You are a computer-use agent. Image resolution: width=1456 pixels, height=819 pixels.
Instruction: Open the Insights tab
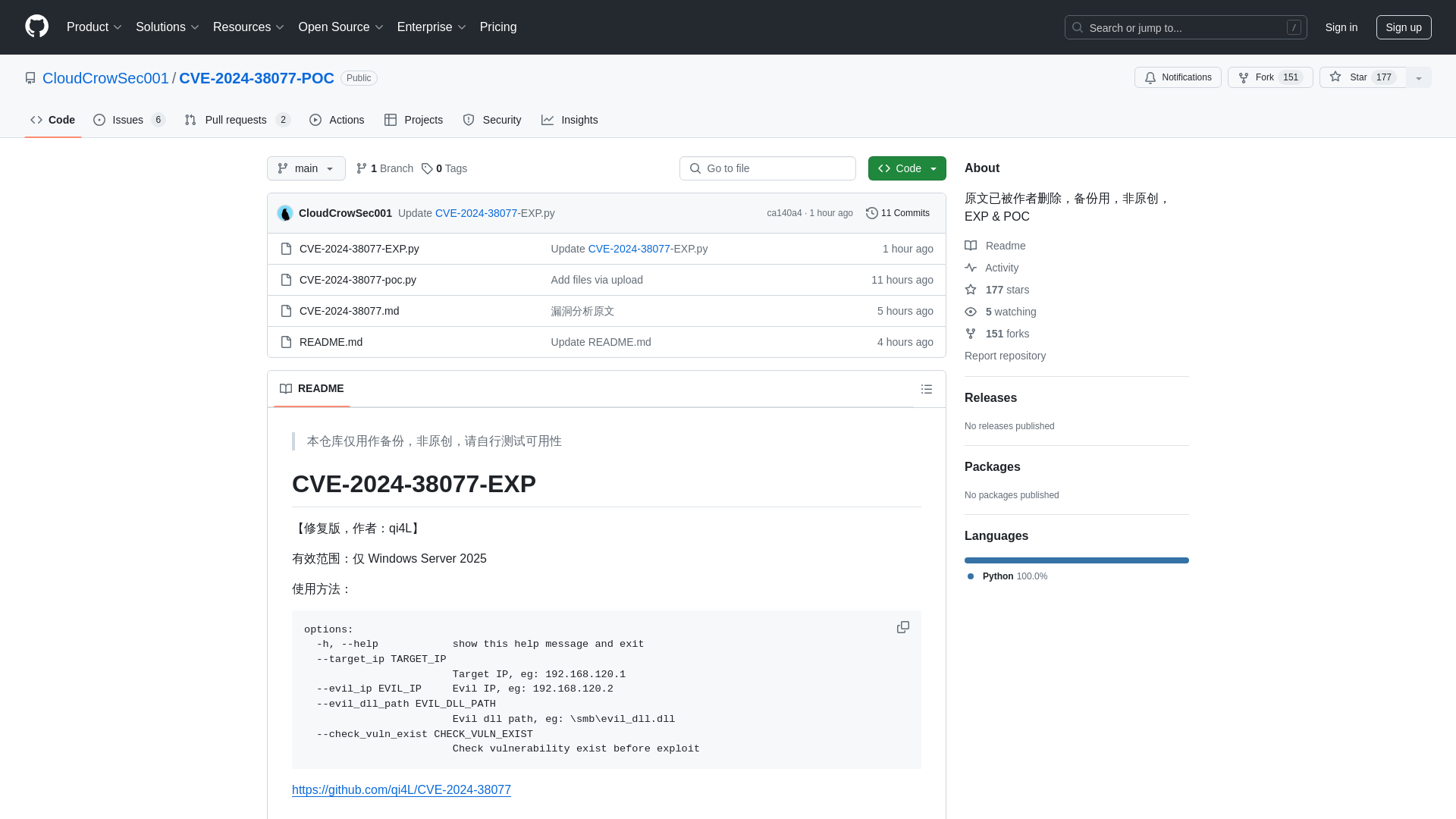coord(570,120)
